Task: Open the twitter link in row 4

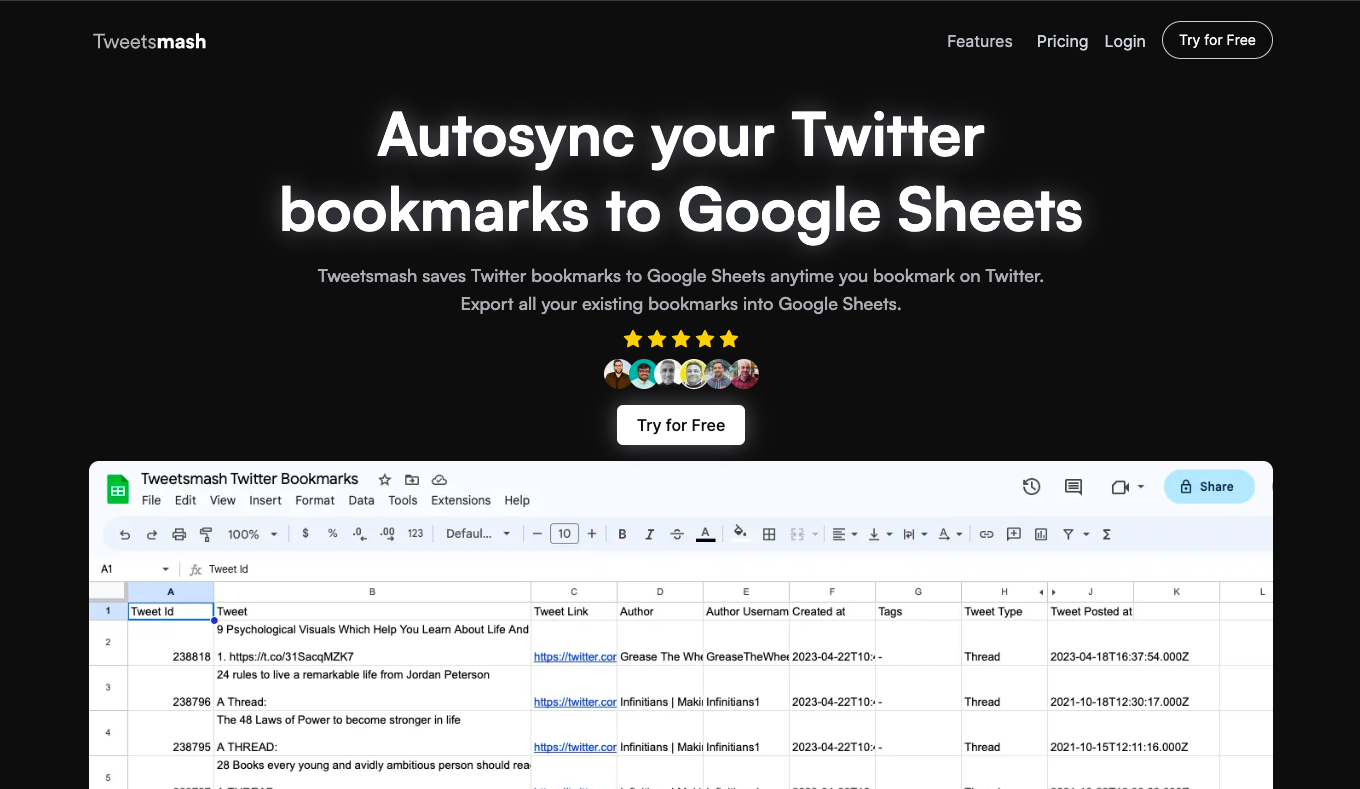Action: [x=575, y=747]
